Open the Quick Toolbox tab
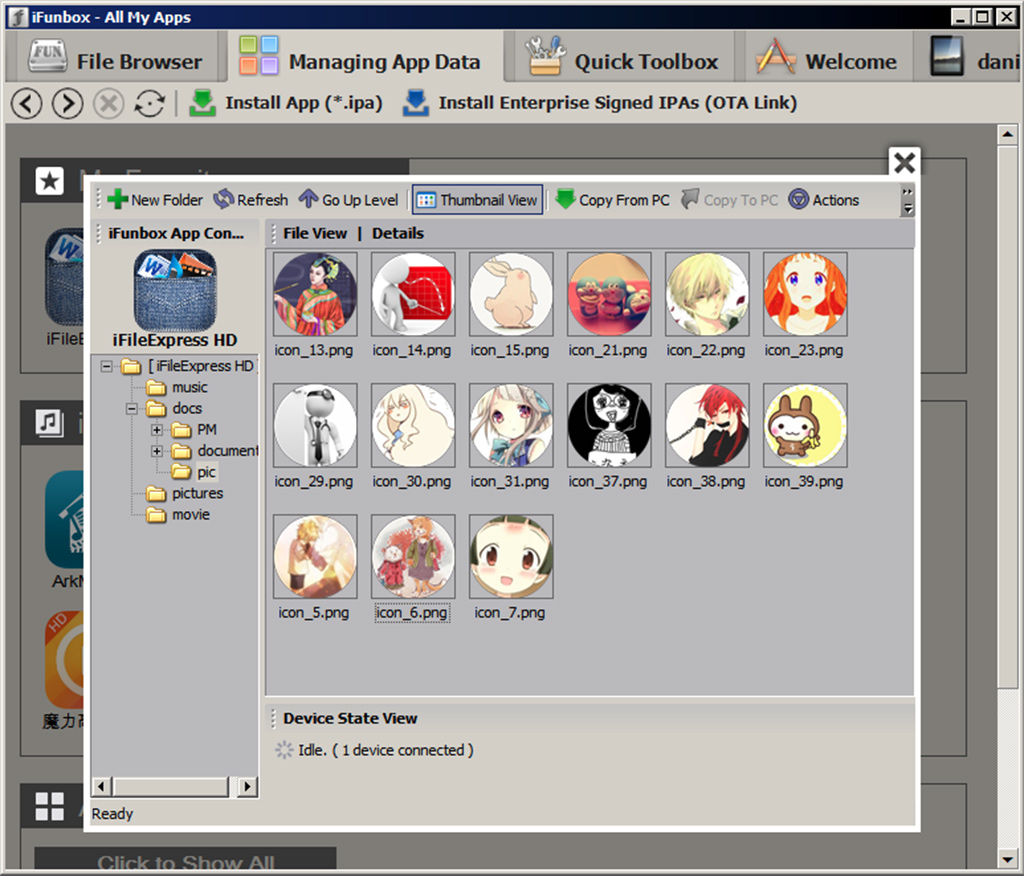 pos(624,60)
